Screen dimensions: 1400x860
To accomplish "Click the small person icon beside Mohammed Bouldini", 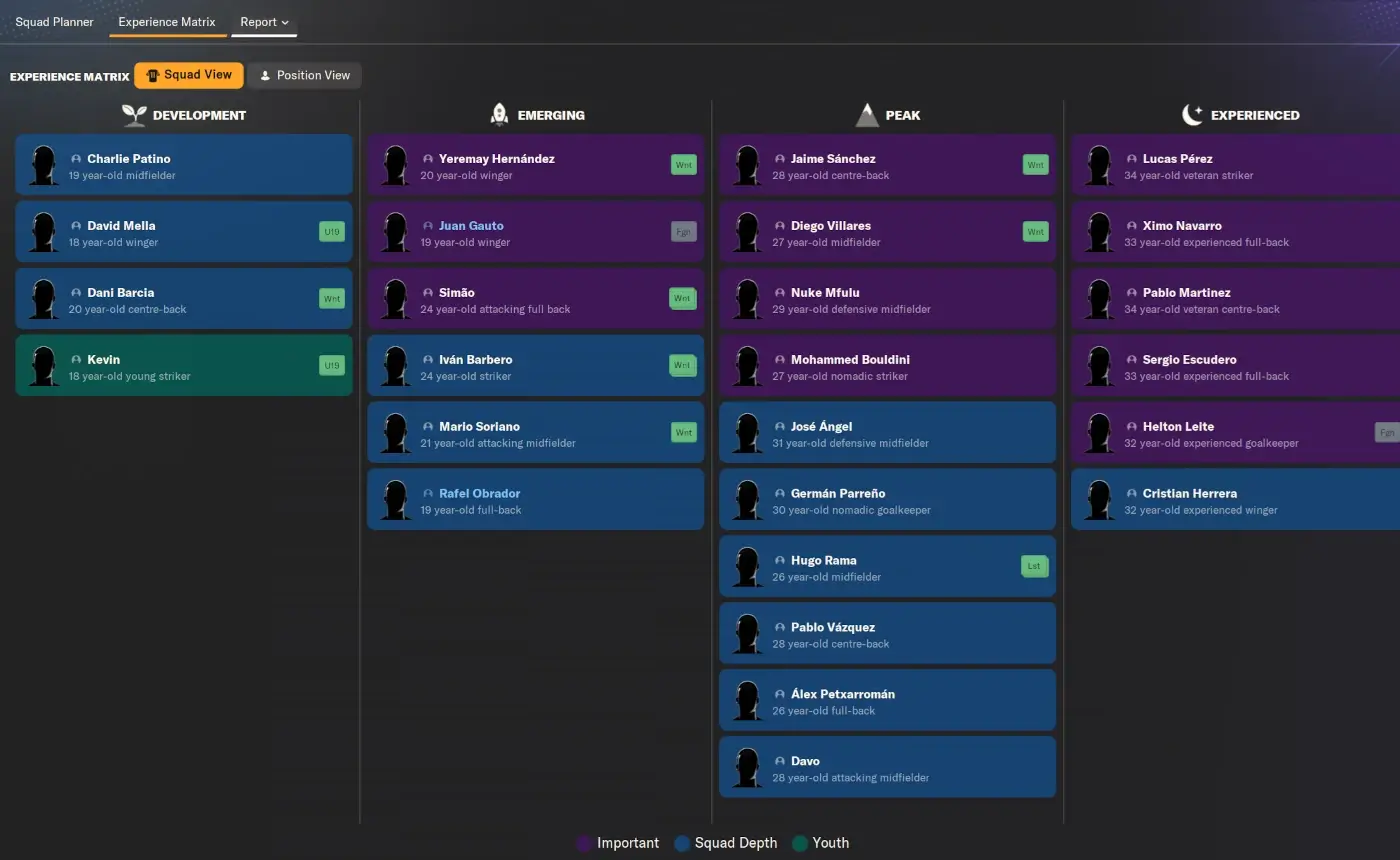I will coord(780,360).
